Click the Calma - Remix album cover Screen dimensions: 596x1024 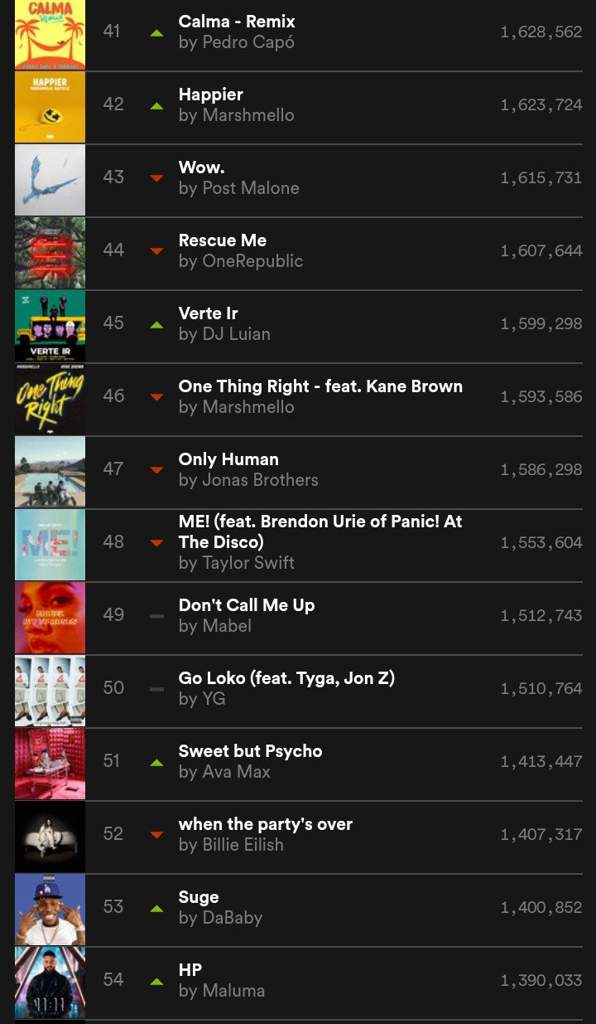click(50, 35)
